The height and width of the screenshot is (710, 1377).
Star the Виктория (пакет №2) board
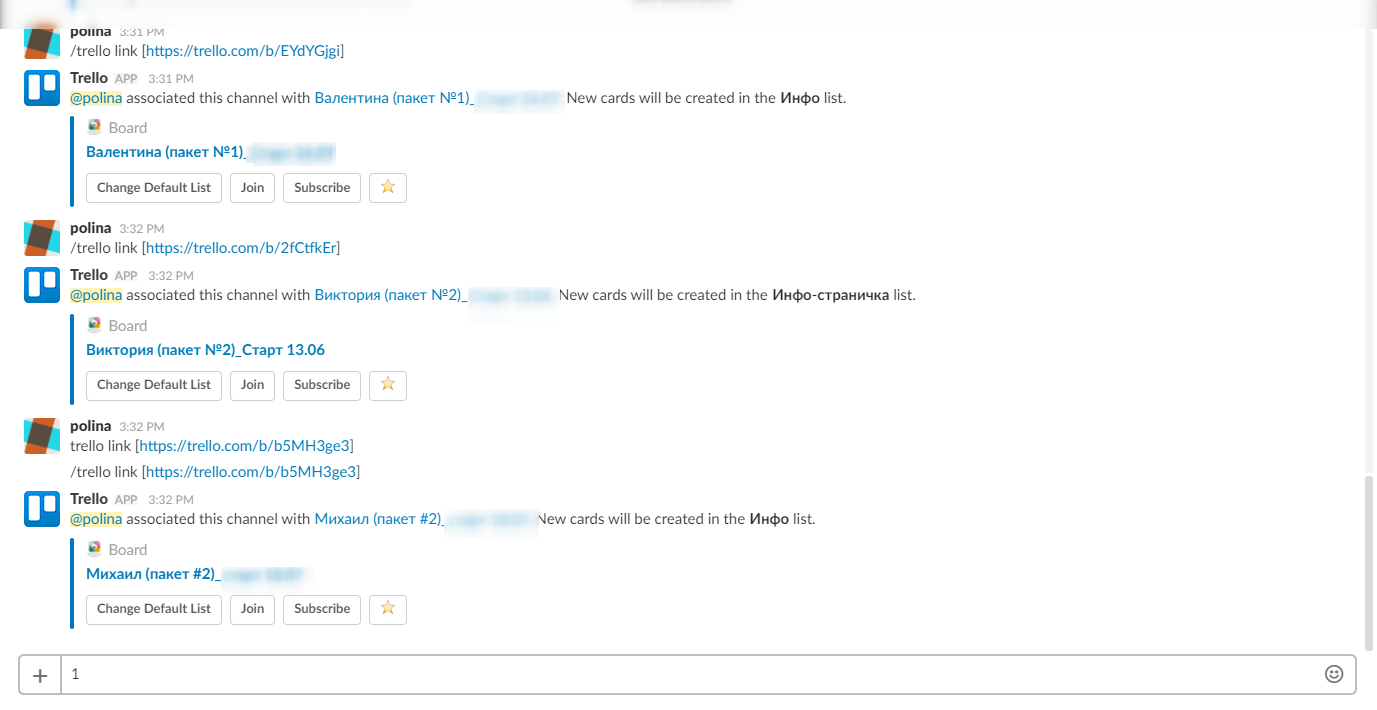coord(388,384)
